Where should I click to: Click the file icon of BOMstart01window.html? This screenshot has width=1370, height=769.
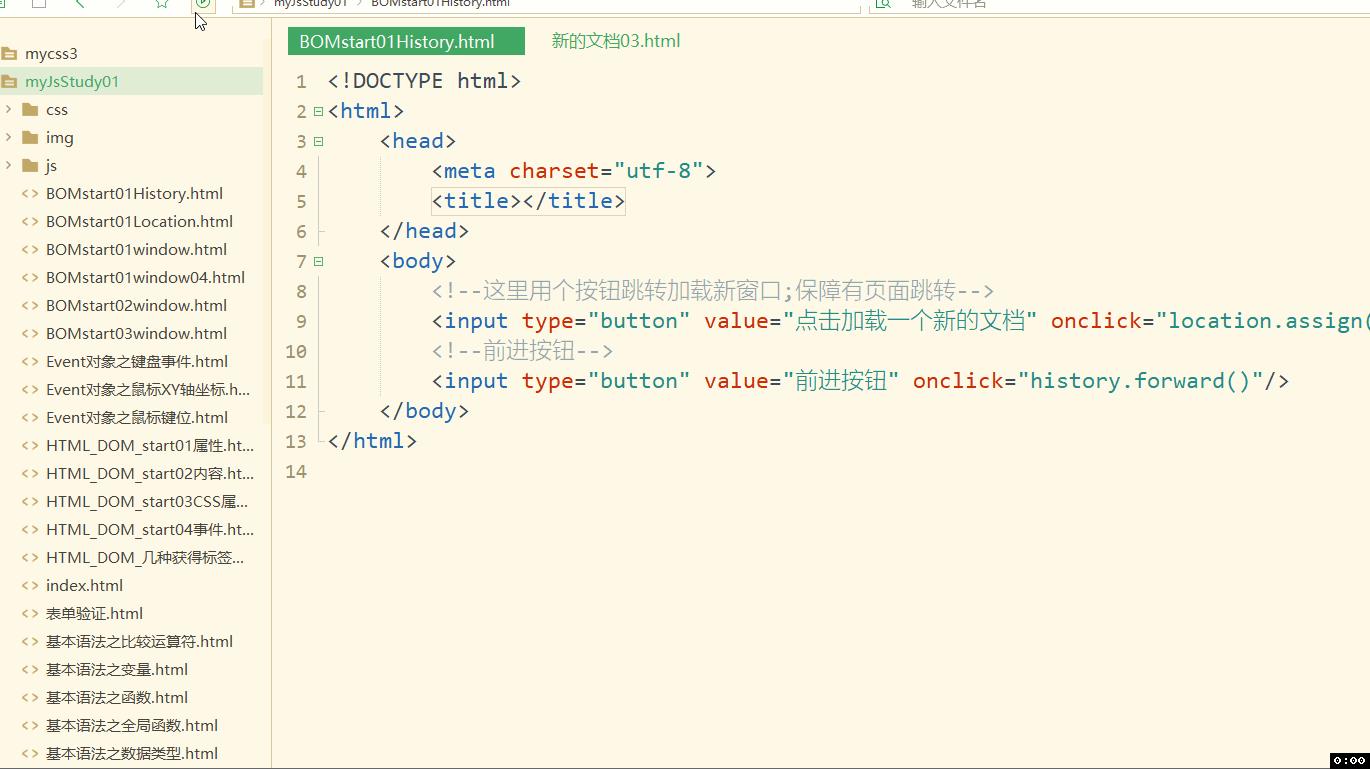[x=30, y=250]
